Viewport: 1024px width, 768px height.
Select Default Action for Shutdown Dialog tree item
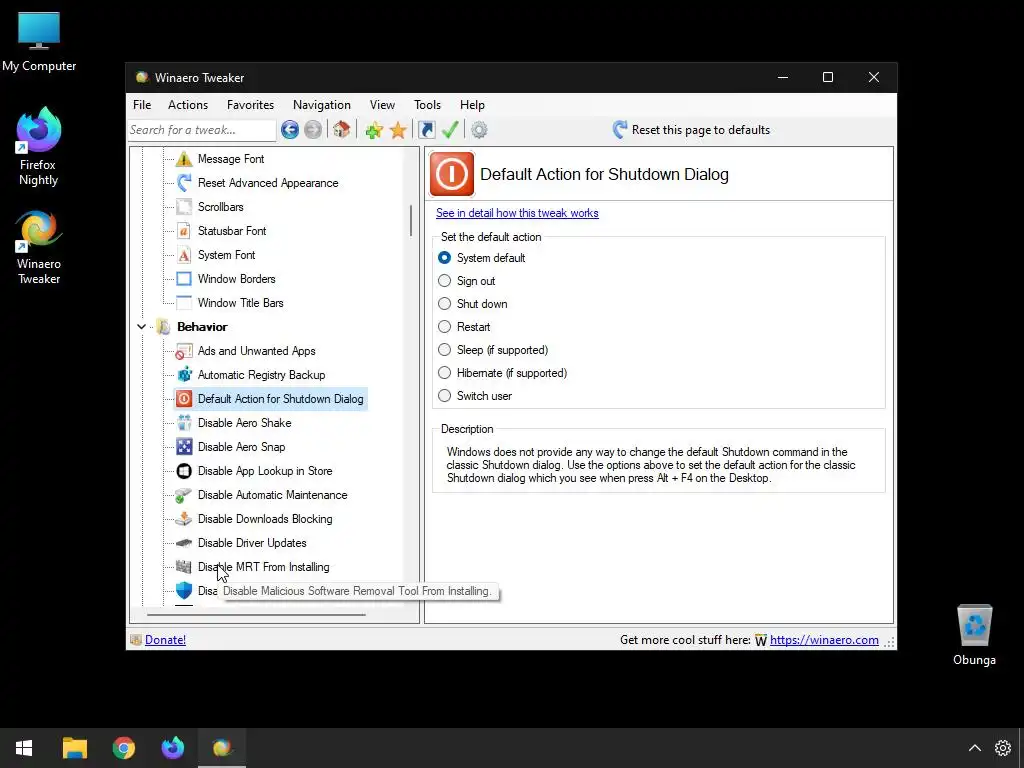click(270, 399)
